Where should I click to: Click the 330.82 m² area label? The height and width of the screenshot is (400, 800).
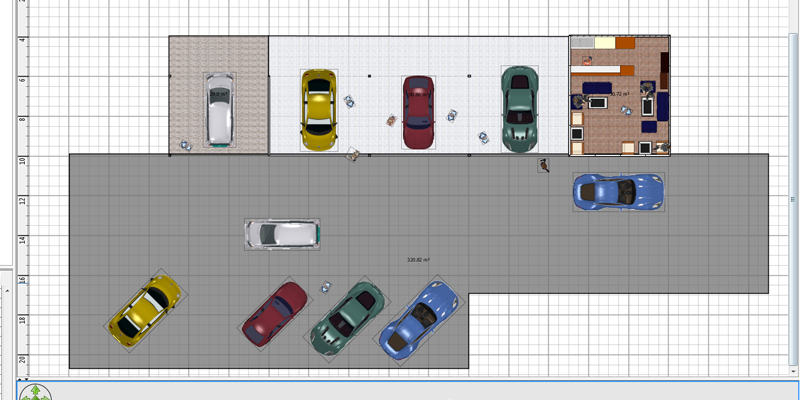coord(418,260)
